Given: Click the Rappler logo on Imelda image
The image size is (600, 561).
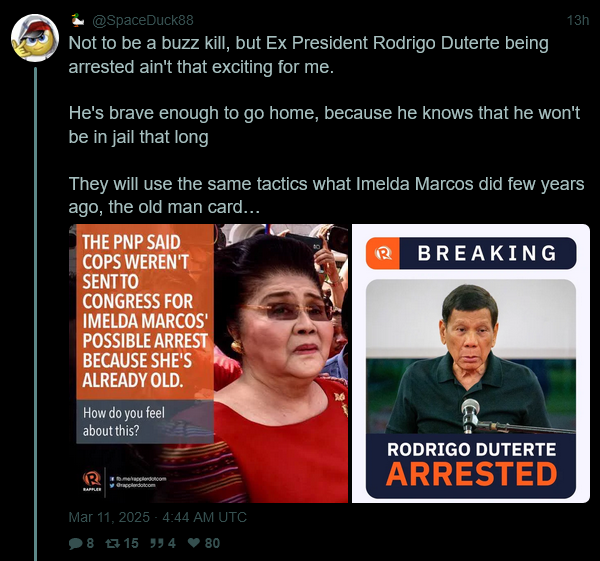Looking at the screenshot, I should [x=92, y=481].
